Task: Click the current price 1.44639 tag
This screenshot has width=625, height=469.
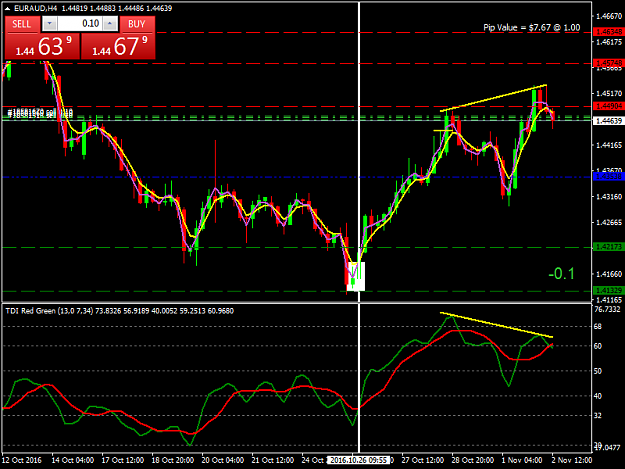Action: click(x=607, y=120)
